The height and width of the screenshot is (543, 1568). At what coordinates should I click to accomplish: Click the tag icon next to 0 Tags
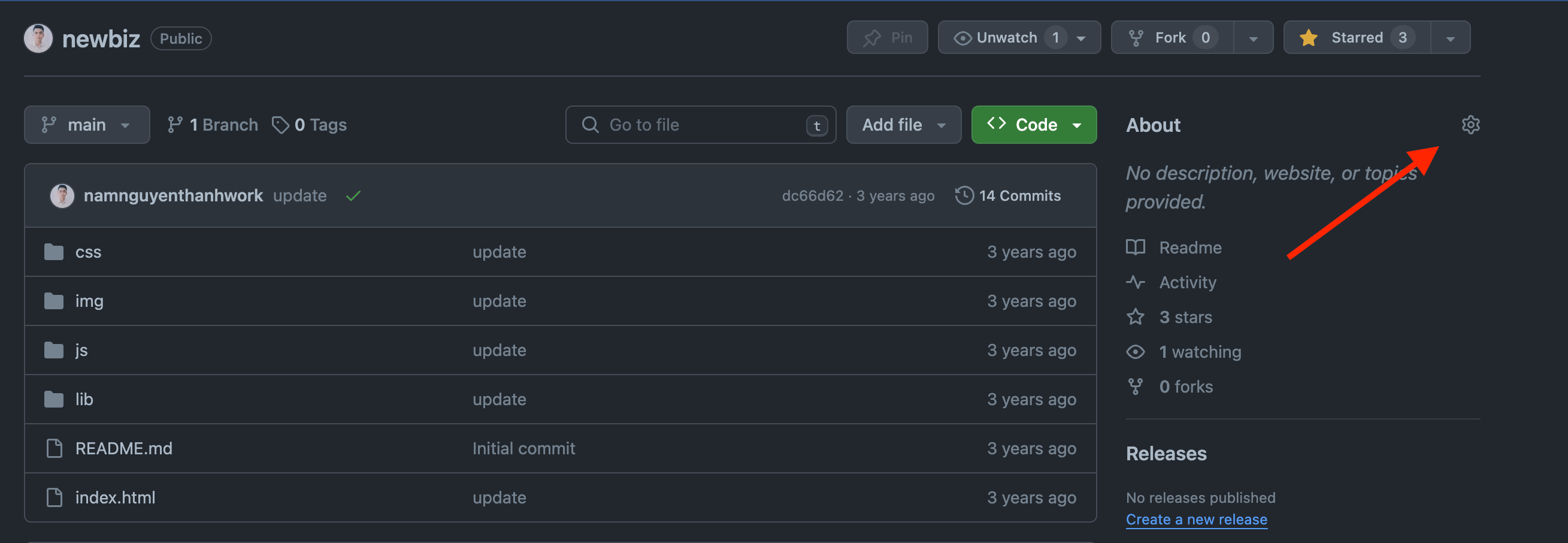[280, 125]
